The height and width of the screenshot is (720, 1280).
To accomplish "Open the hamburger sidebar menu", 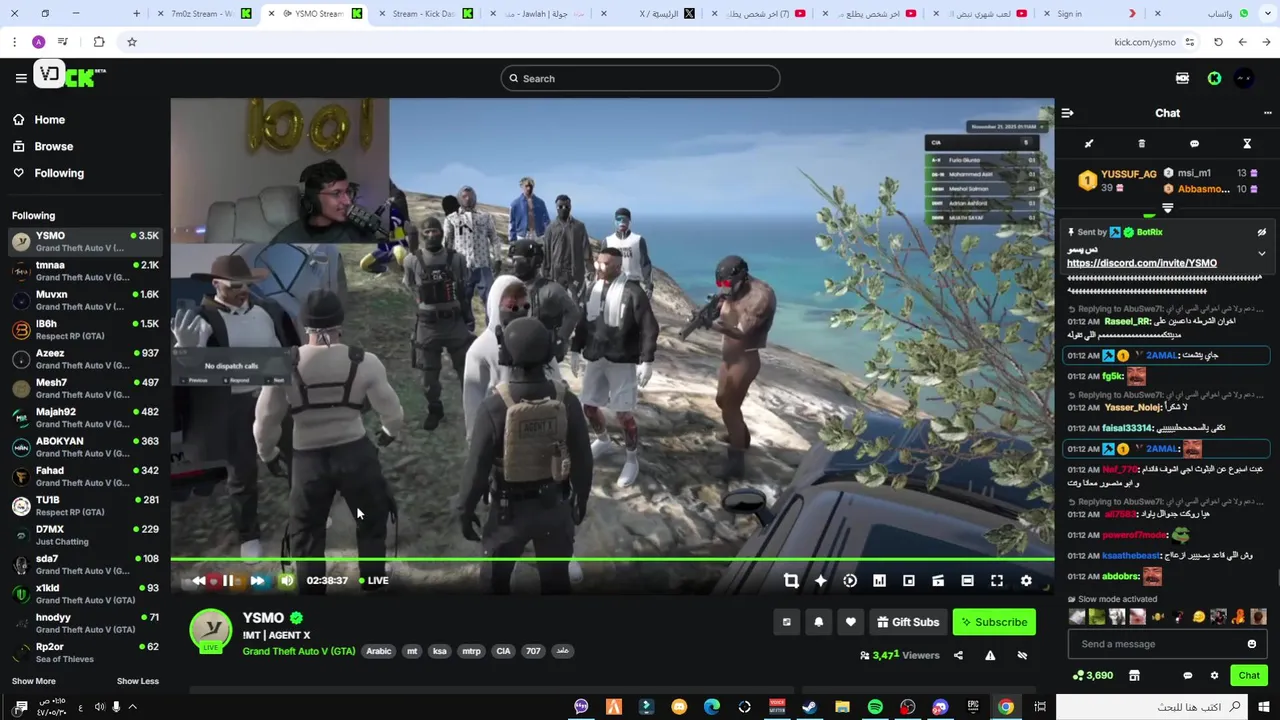I will pyautogui.click(x=21, y=78).
